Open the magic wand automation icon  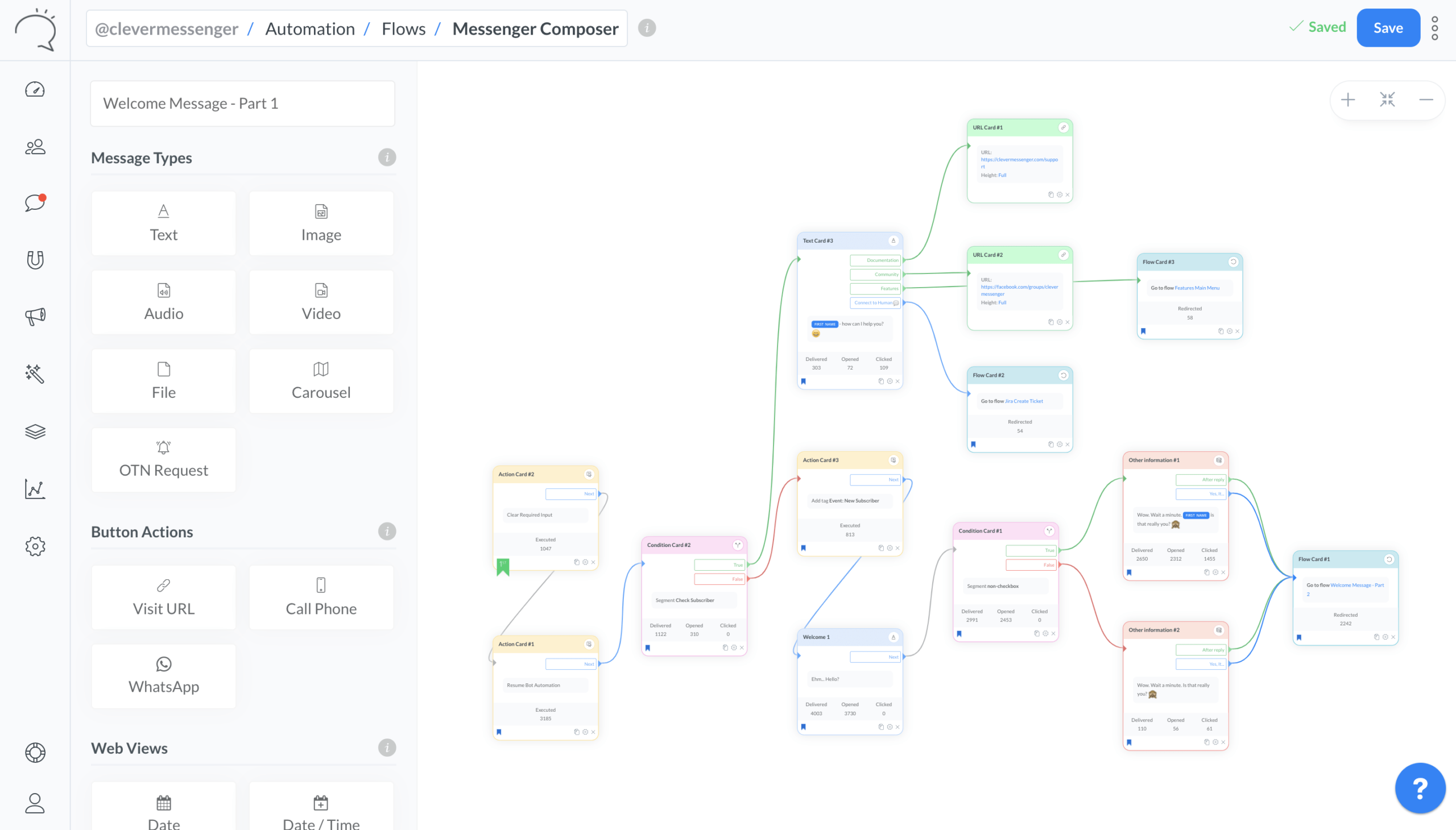click(35, 374)
